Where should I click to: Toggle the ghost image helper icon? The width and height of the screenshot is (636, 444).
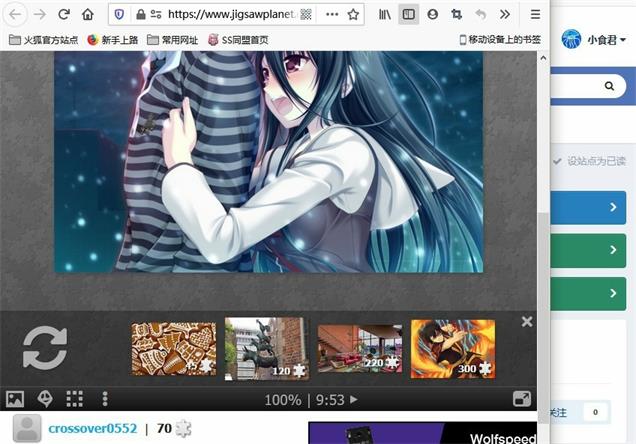[45, 399]
